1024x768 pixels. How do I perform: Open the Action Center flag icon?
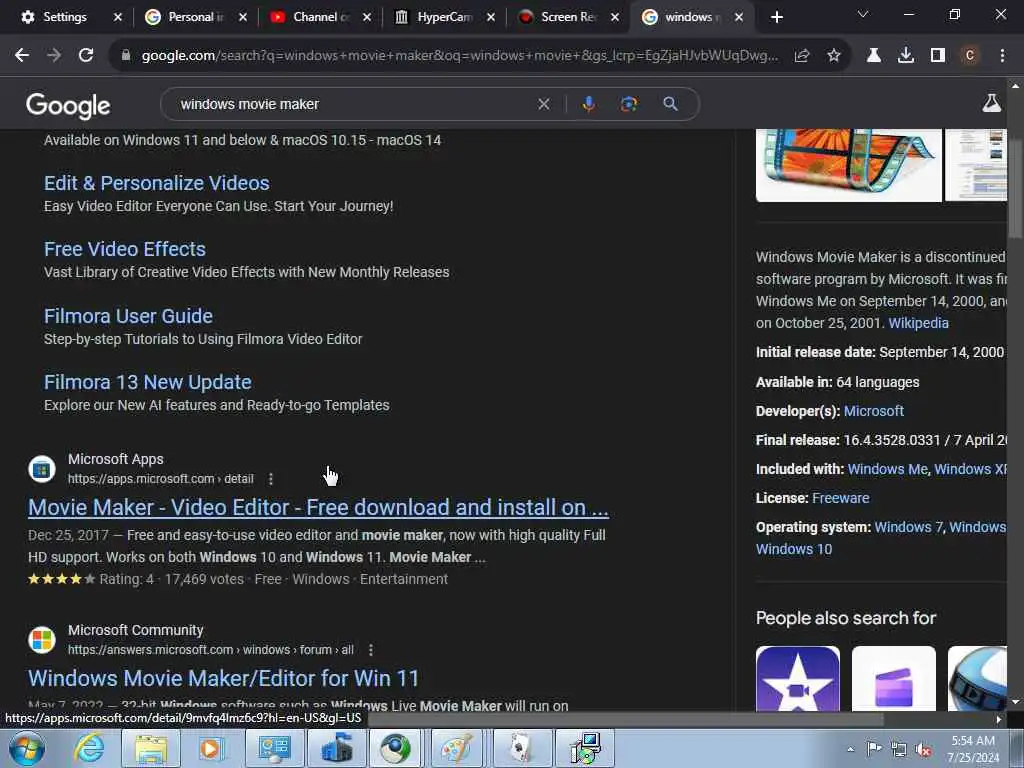(x=874, y=749)
